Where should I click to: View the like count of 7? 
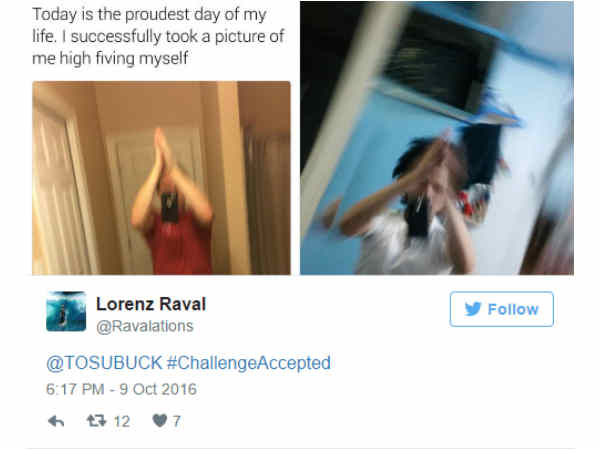pyautogui.click(x=176, y=421)
